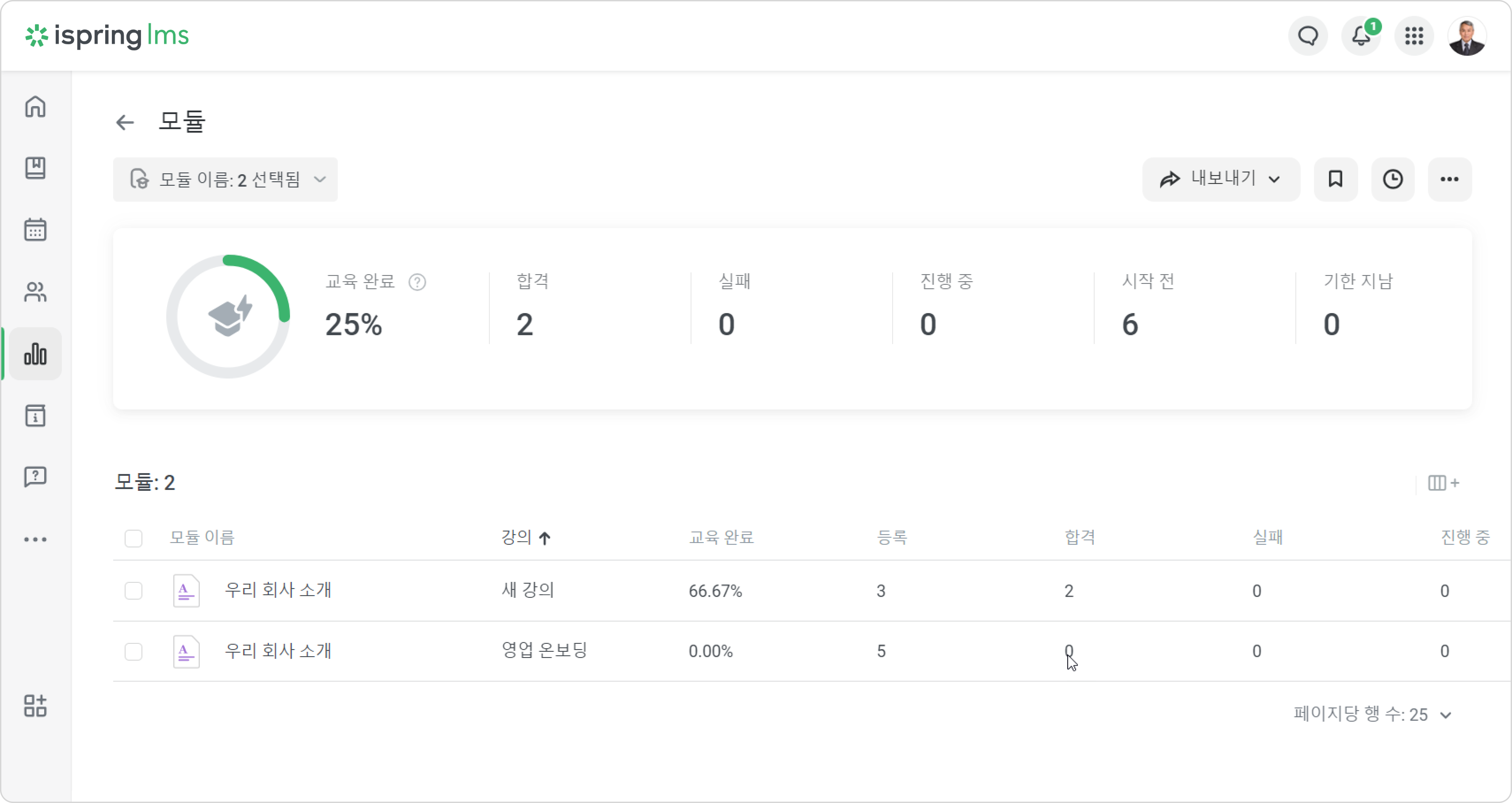
Task: Check the 새 강의 row checkbox
Action: coord(133,591)
